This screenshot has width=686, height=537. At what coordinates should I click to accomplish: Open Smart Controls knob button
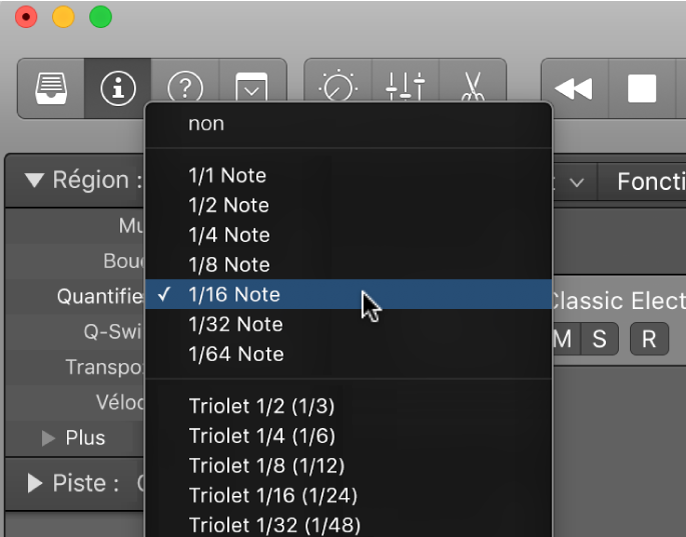(338, 87)
